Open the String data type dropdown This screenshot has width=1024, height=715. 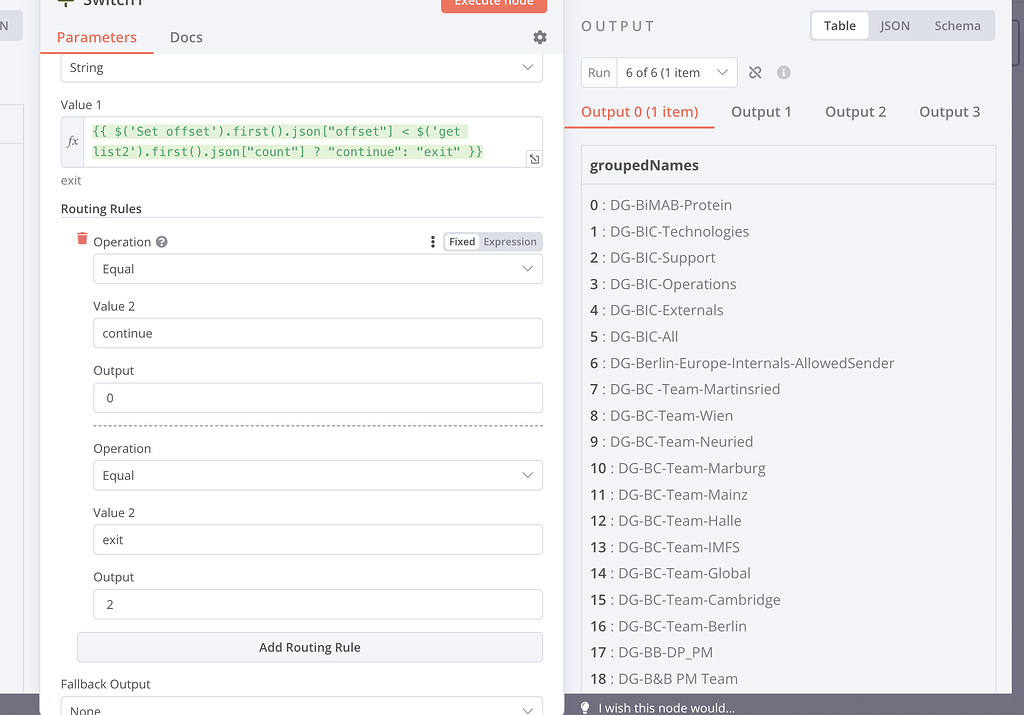click(302, 68)
